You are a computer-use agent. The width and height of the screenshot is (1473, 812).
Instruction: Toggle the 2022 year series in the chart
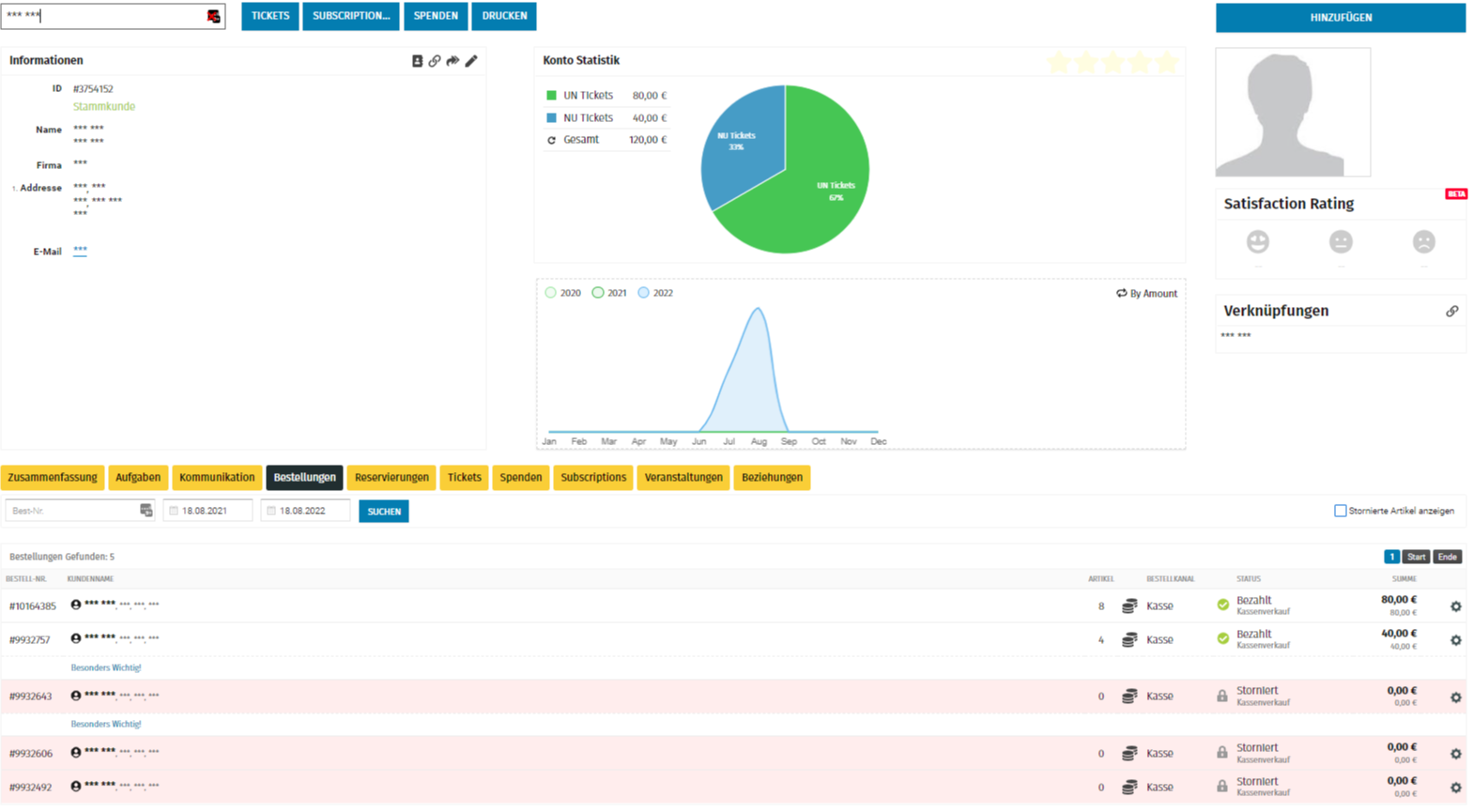(x=643, y=293)
